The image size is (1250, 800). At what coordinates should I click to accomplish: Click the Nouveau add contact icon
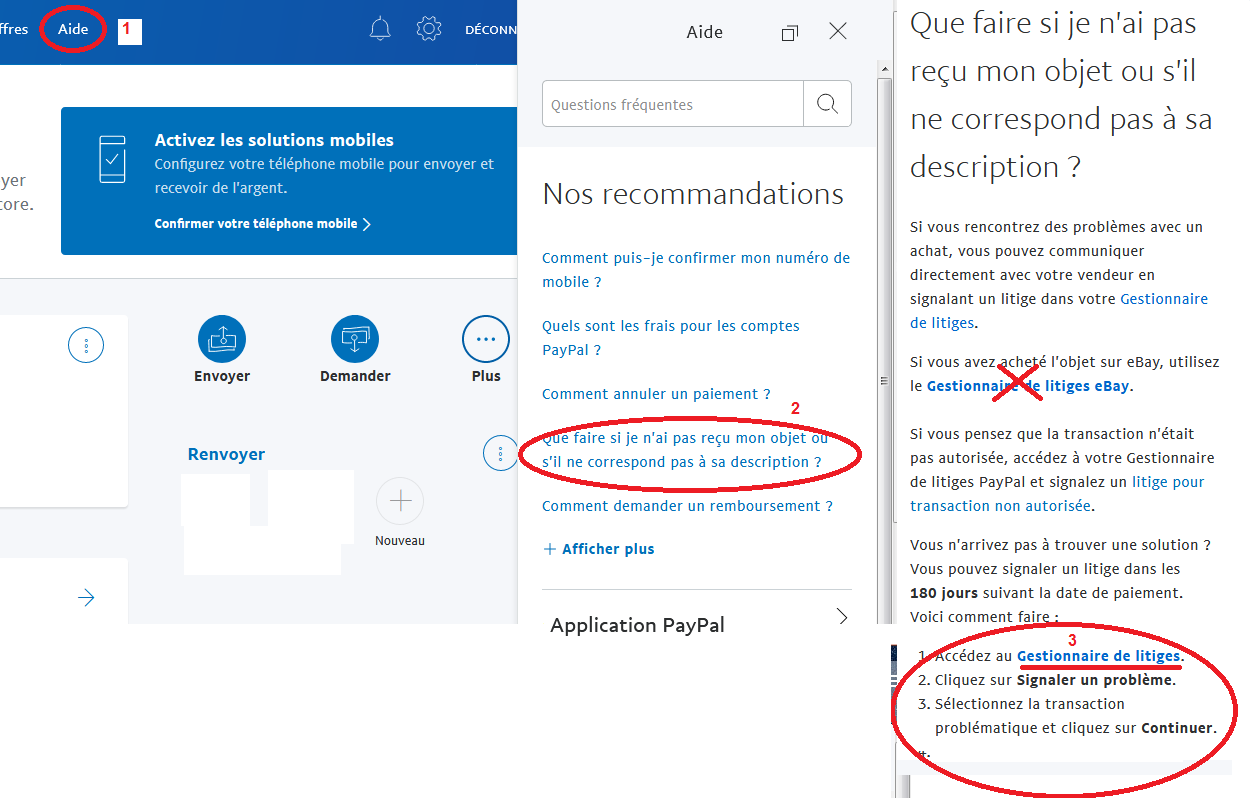click(400, 501)
